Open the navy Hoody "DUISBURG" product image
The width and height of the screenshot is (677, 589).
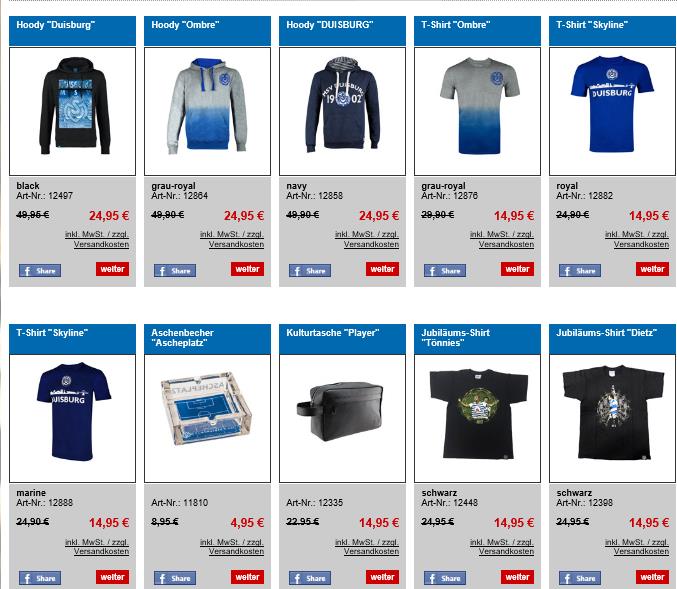[x=342, y=111]
